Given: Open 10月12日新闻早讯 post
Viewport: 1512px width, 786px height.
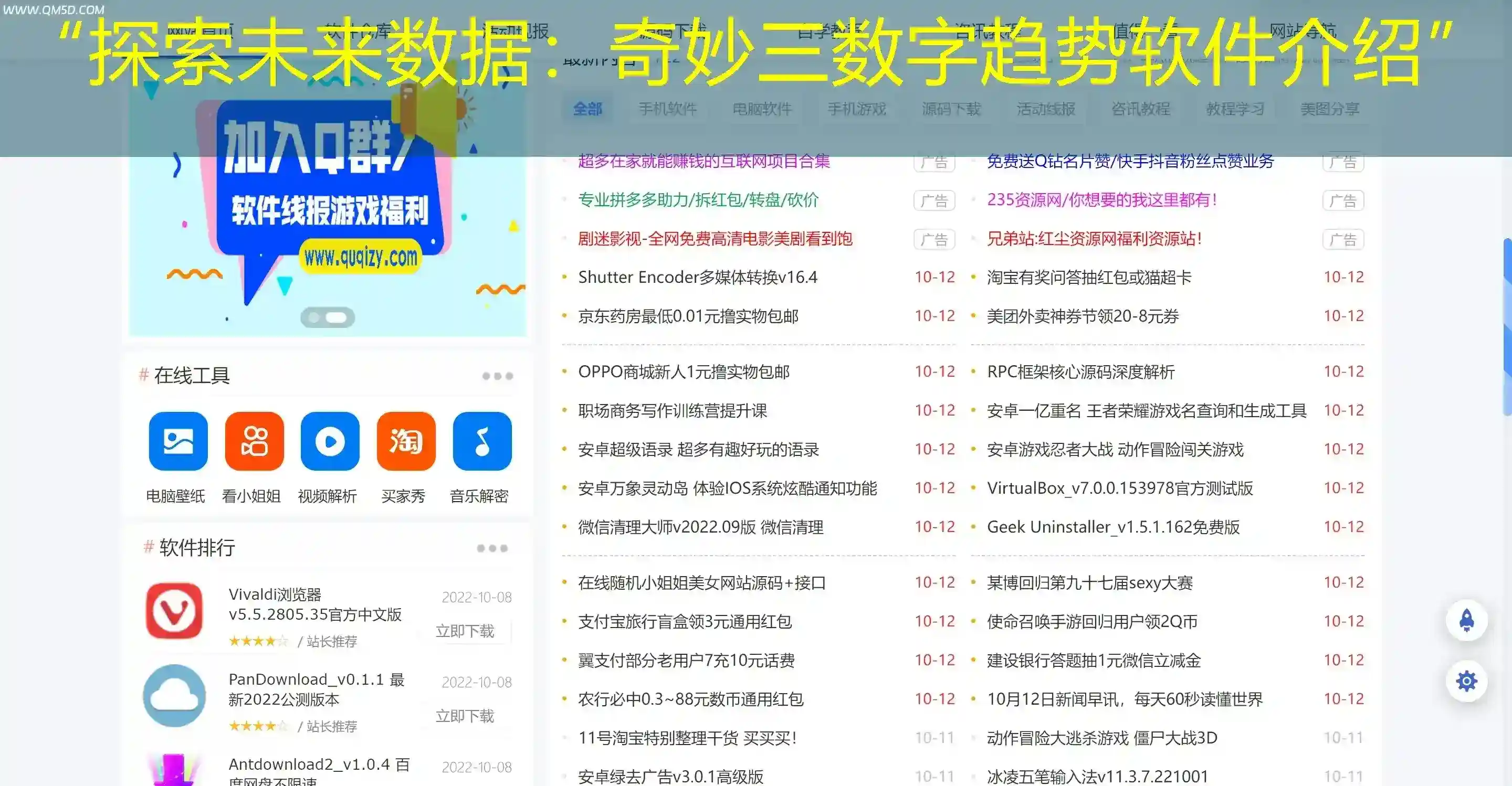Looking at the screenshot, I should tap(1125, 699).
